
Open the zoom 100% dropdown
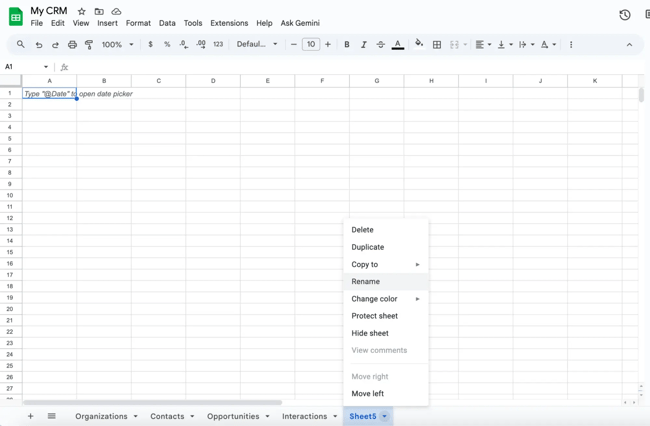(x=118, y=44)
